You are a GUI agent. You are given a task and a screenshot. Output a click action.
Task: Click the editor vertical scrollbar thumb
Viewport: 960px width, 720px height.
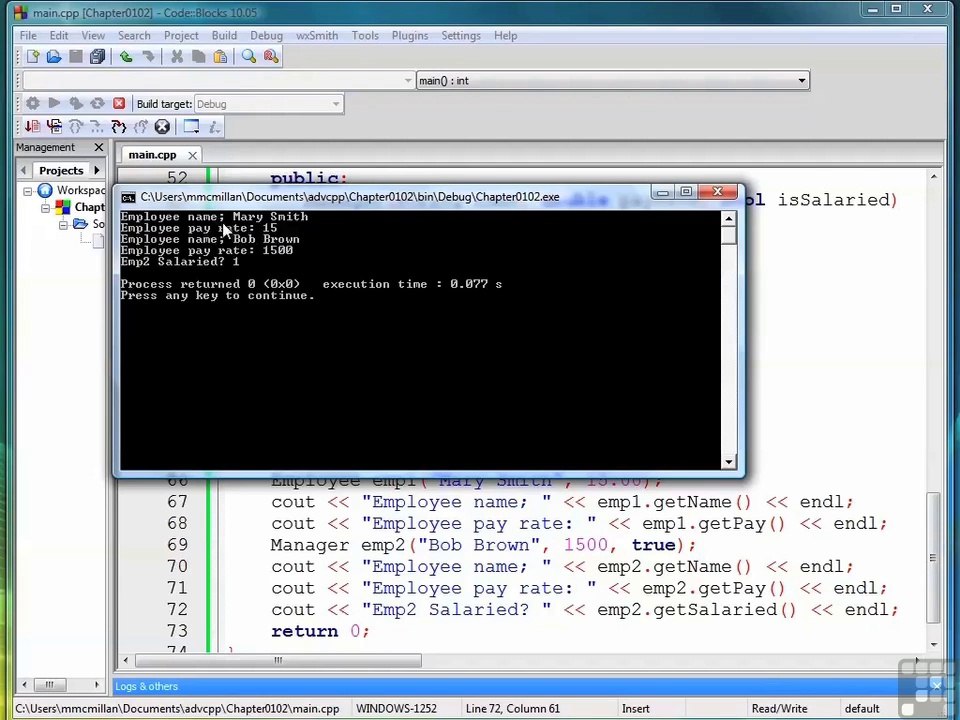click(933, 558)
